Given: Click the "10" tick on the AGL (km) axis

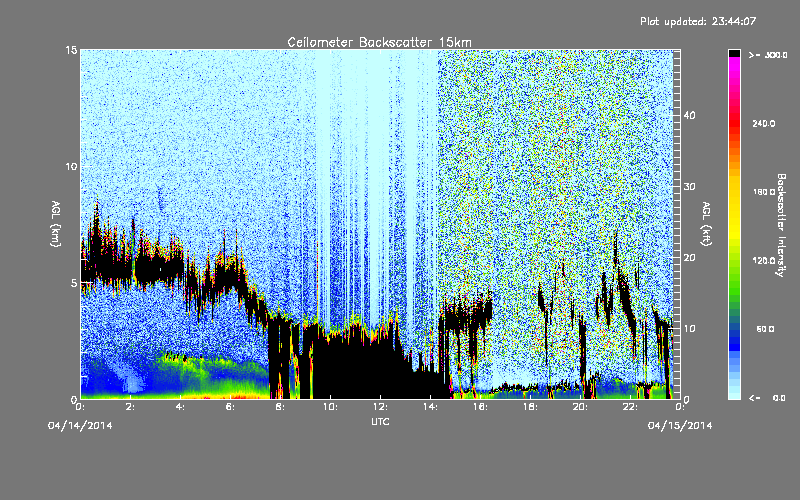Looking at the screenshot, I should pos(71,166).
